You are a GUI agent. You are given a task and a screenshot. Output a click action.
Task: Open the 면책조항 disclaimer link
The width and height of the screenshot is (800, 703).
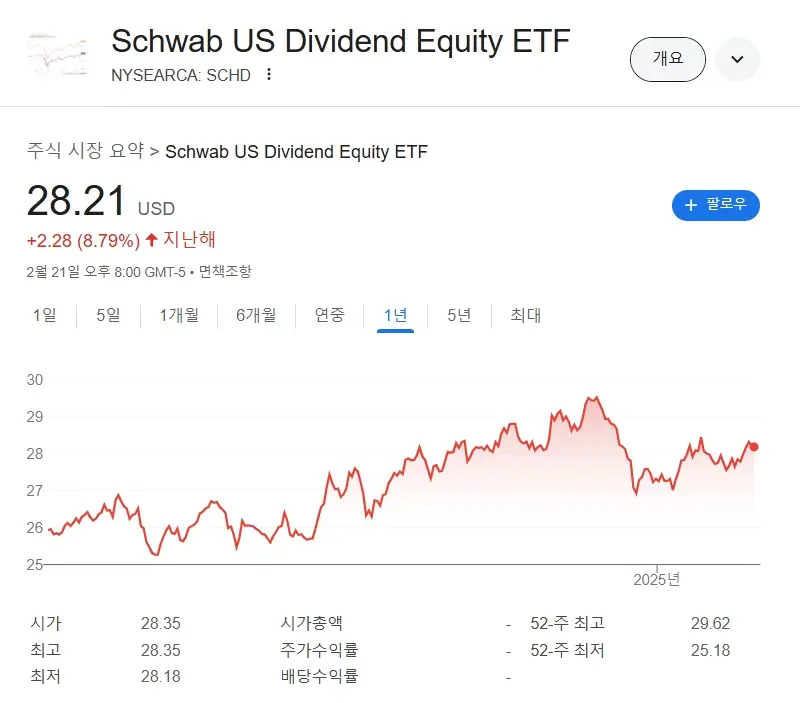pos(225,271)
